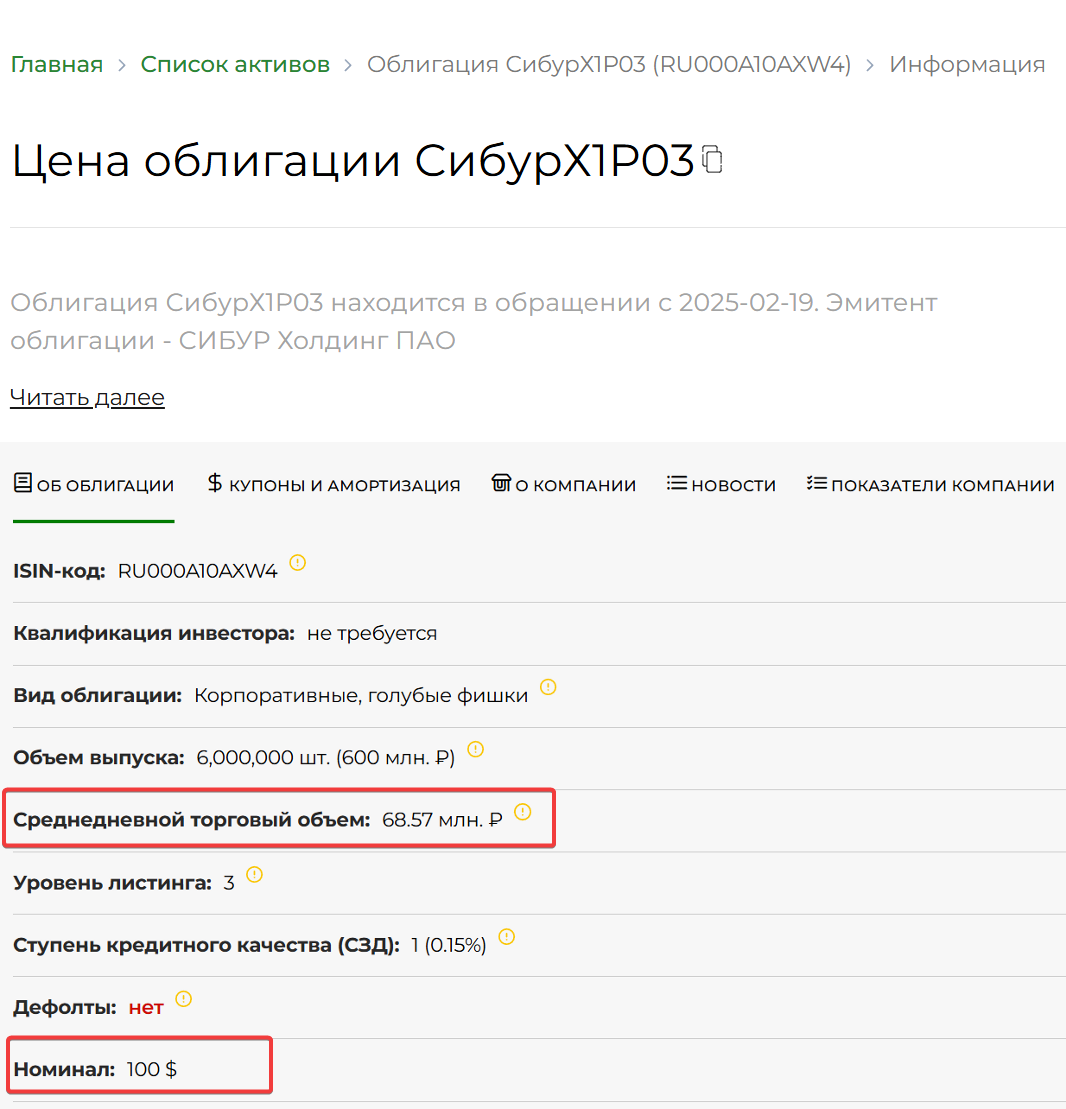
Task: Switch to the Новости tab
Action: tap(721, 484)
